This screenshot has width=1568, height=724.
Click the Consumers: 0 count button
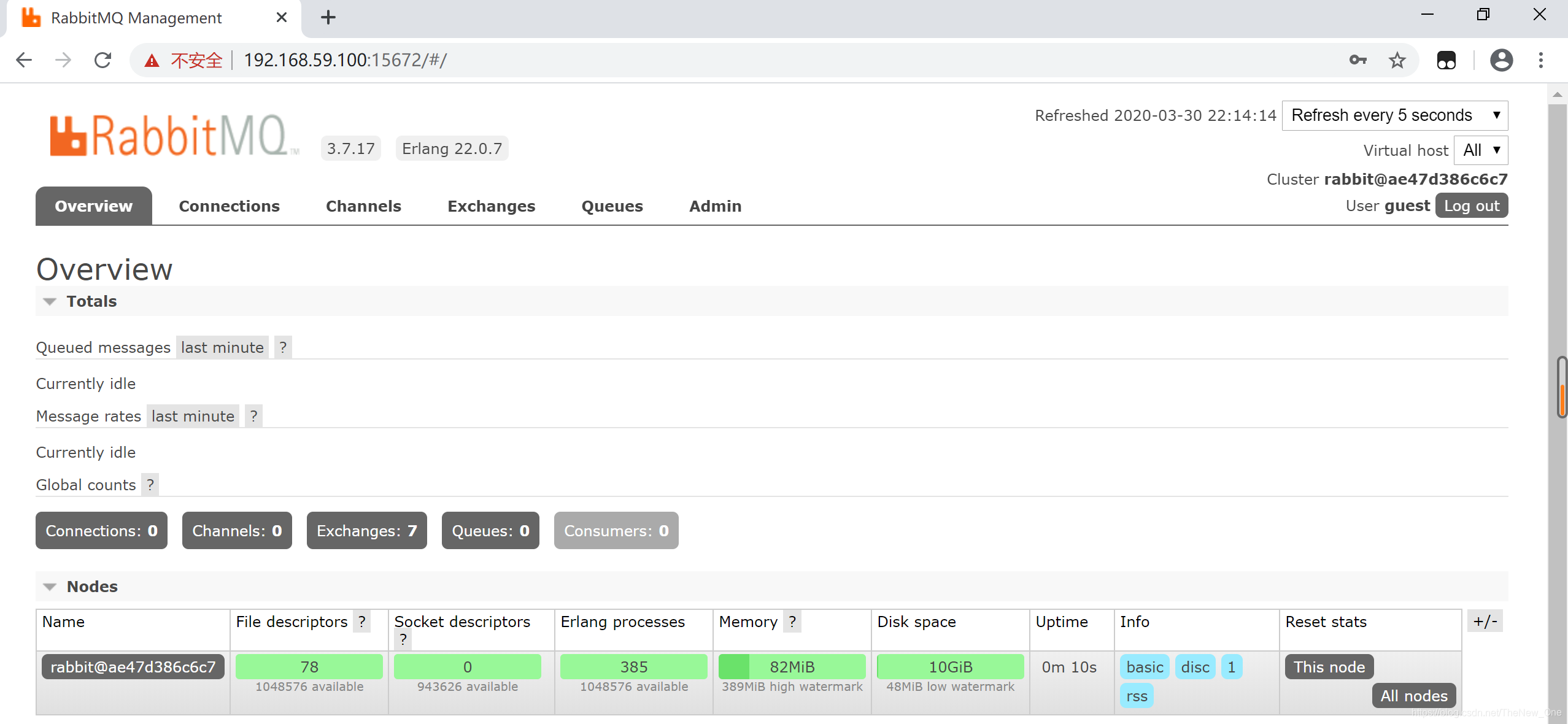(616, 531)
